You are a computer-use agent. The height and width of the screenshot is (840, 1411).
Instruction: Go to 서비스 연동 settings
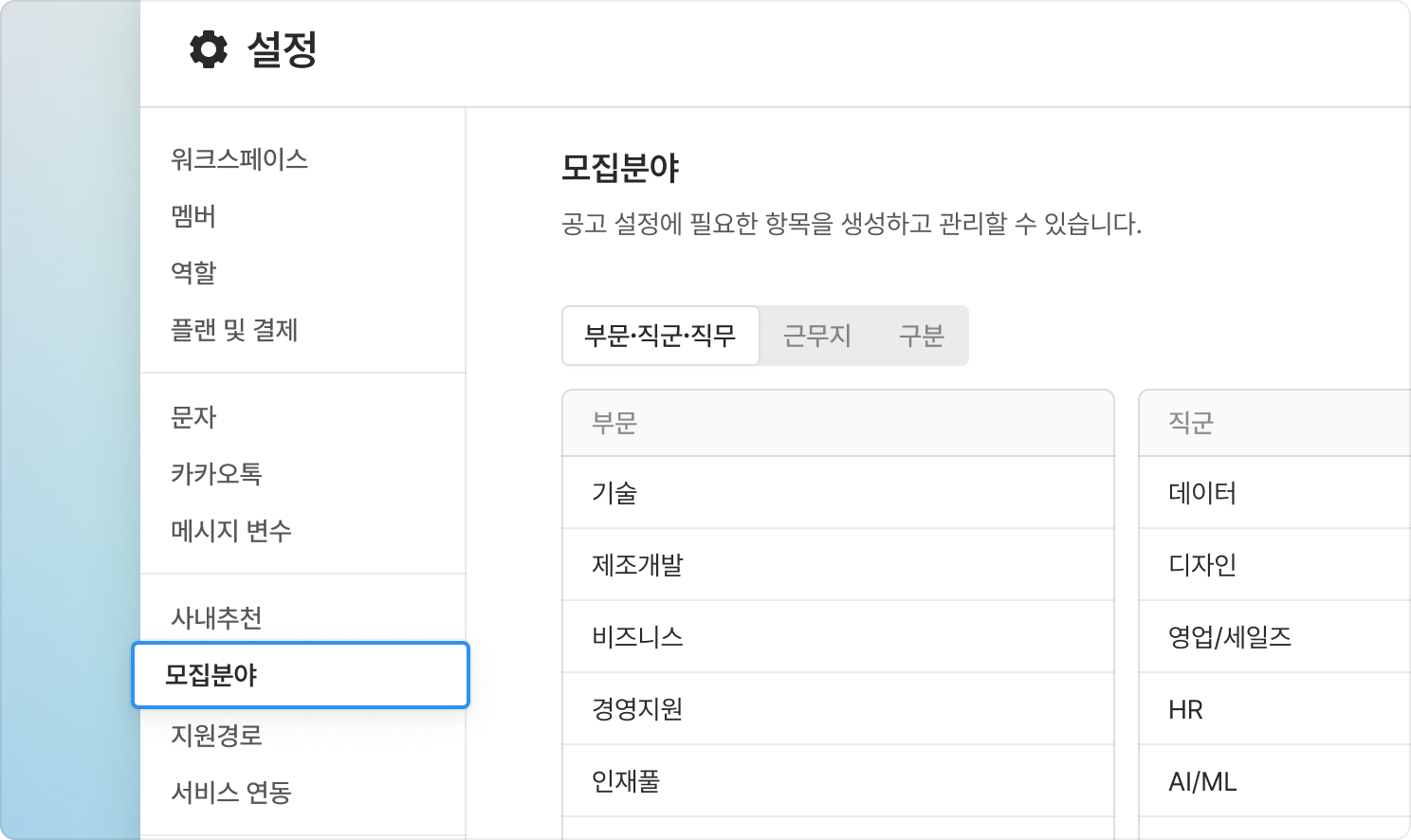click(231, 792)
